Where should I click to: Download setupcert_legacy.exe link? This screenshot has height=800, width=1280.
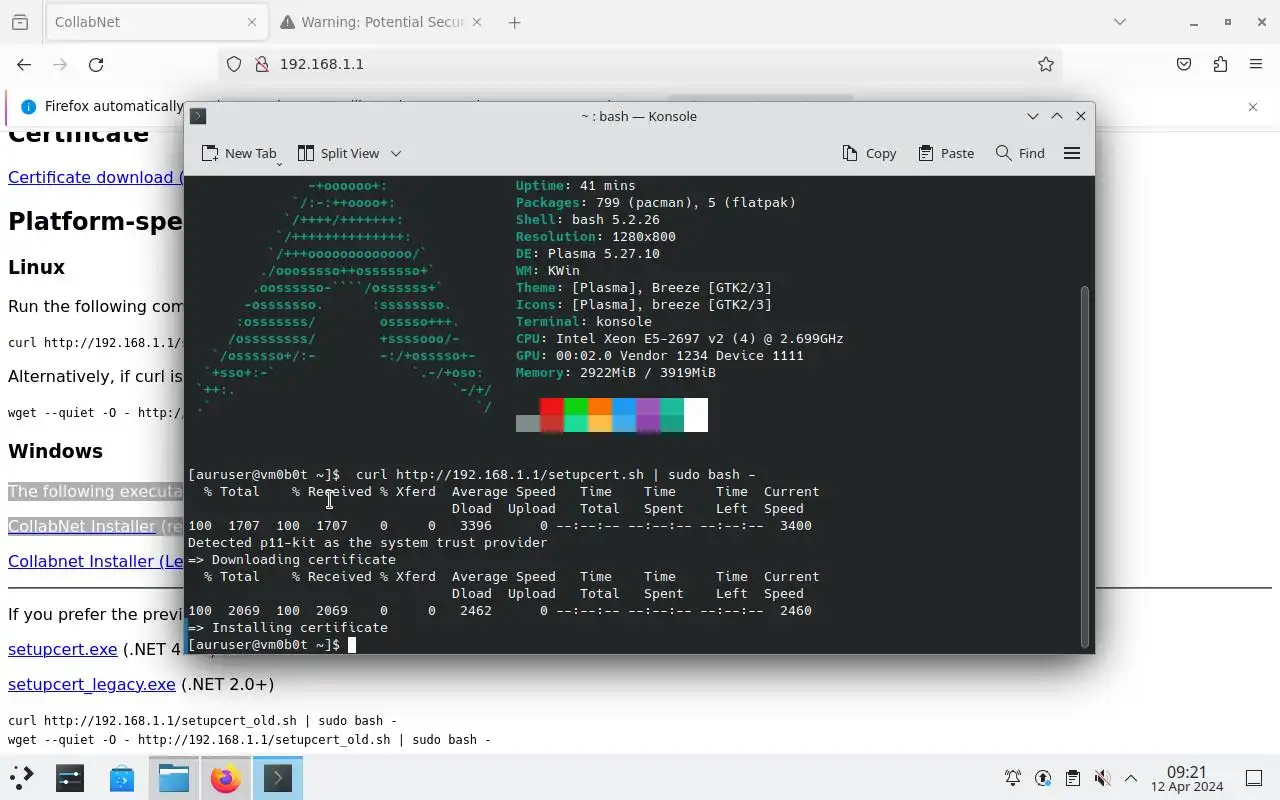92,684
